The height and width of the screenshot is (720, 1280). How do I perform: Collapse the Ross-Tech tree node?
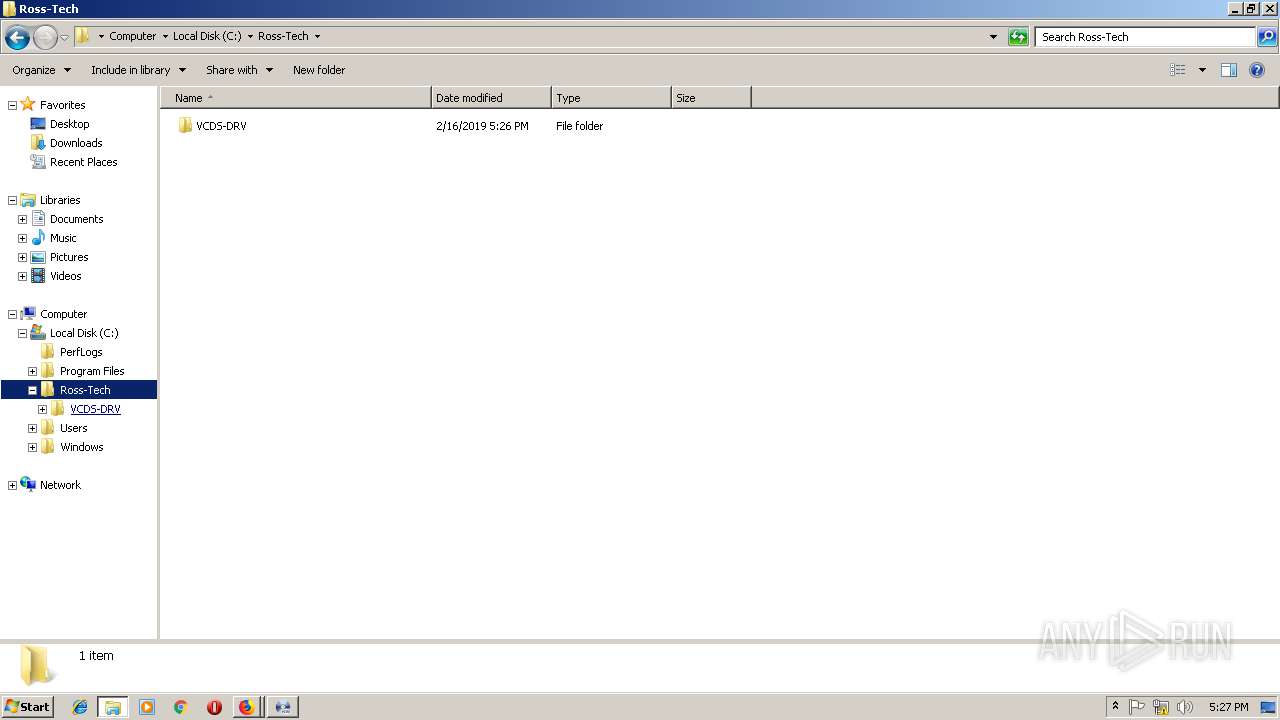pyautogui.click(x=32, y=390)
